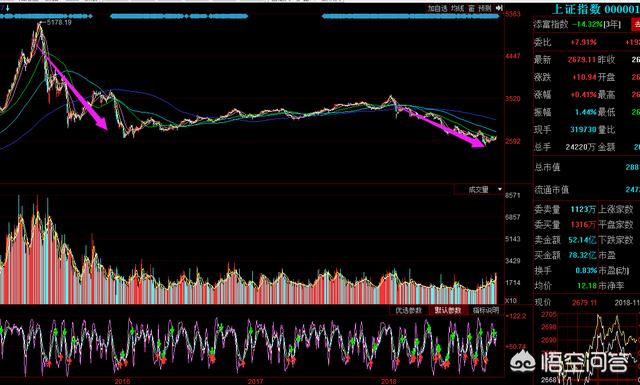Select the 默认参数 tab
640x385 pixels.
pyautogui.click(x=447, y=310)
